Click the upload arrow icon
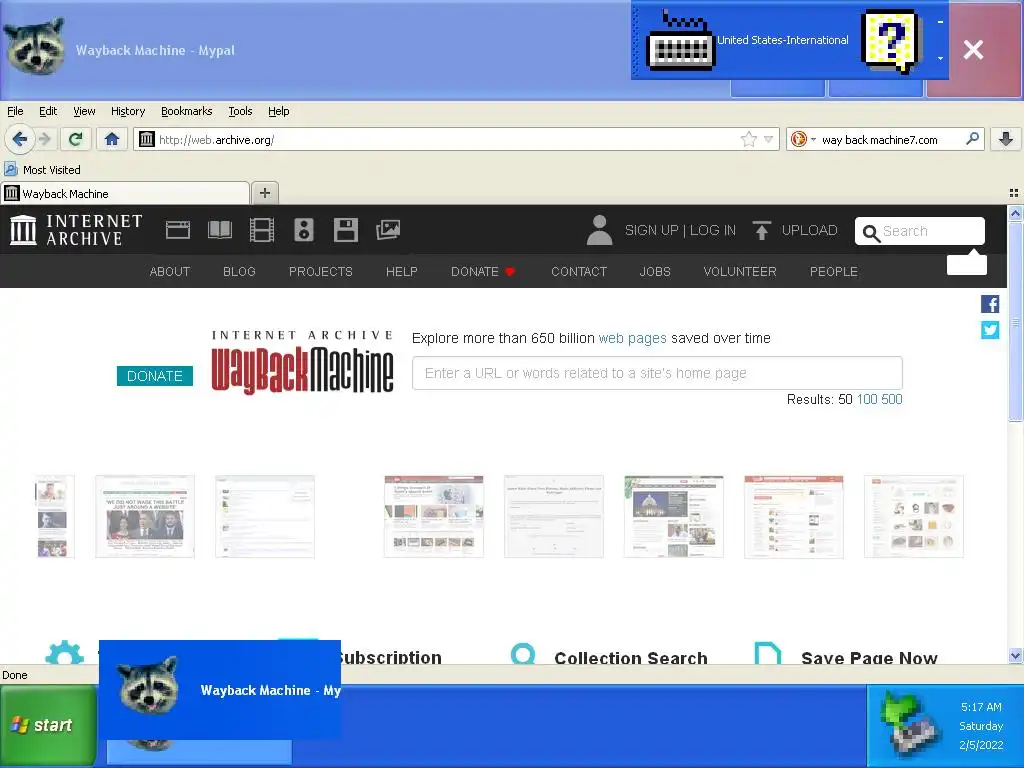Image resolution: width=1024 pixels, height=768 pixels. [761, 230]
